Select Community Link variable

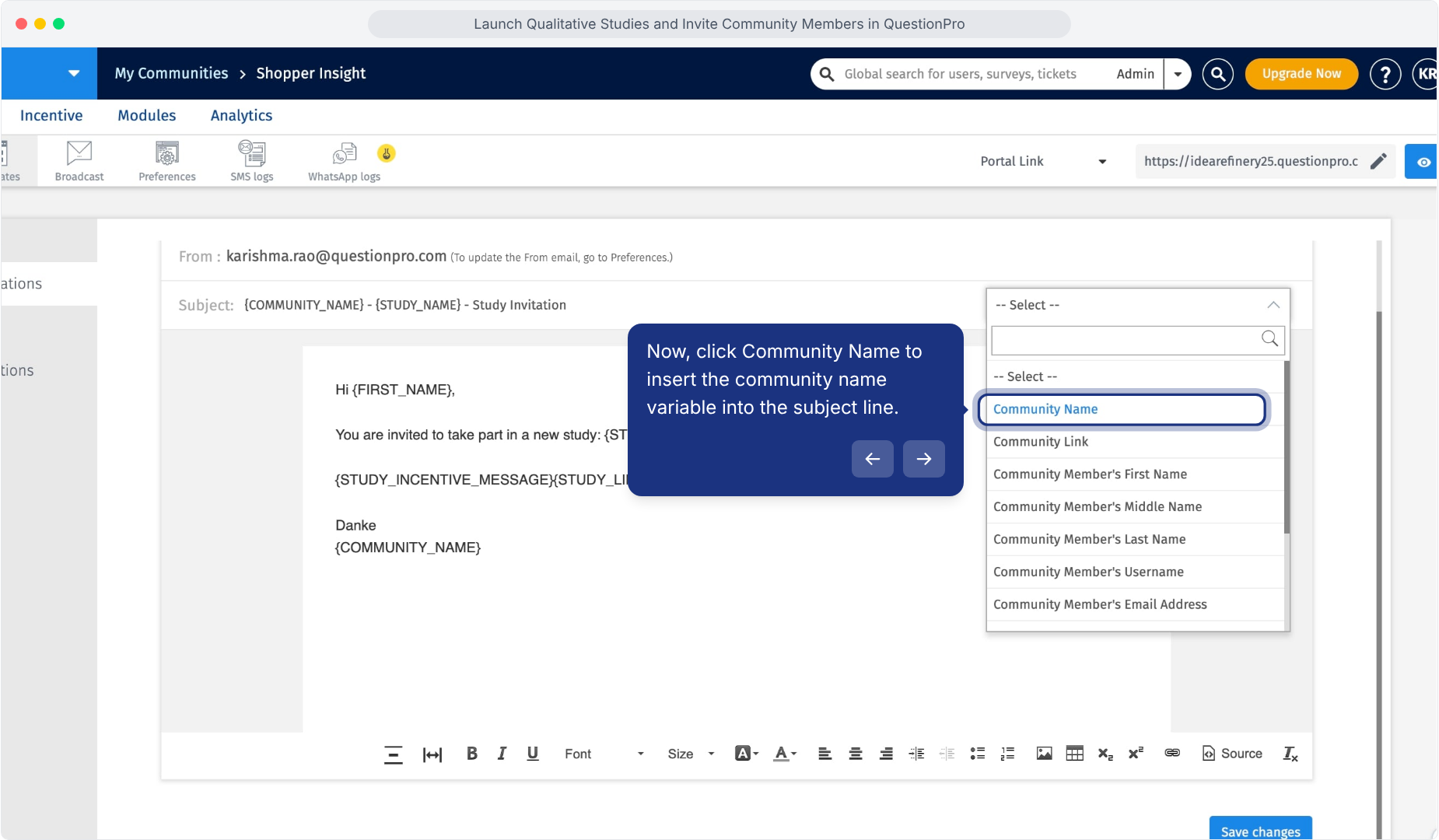[1135, 442]
